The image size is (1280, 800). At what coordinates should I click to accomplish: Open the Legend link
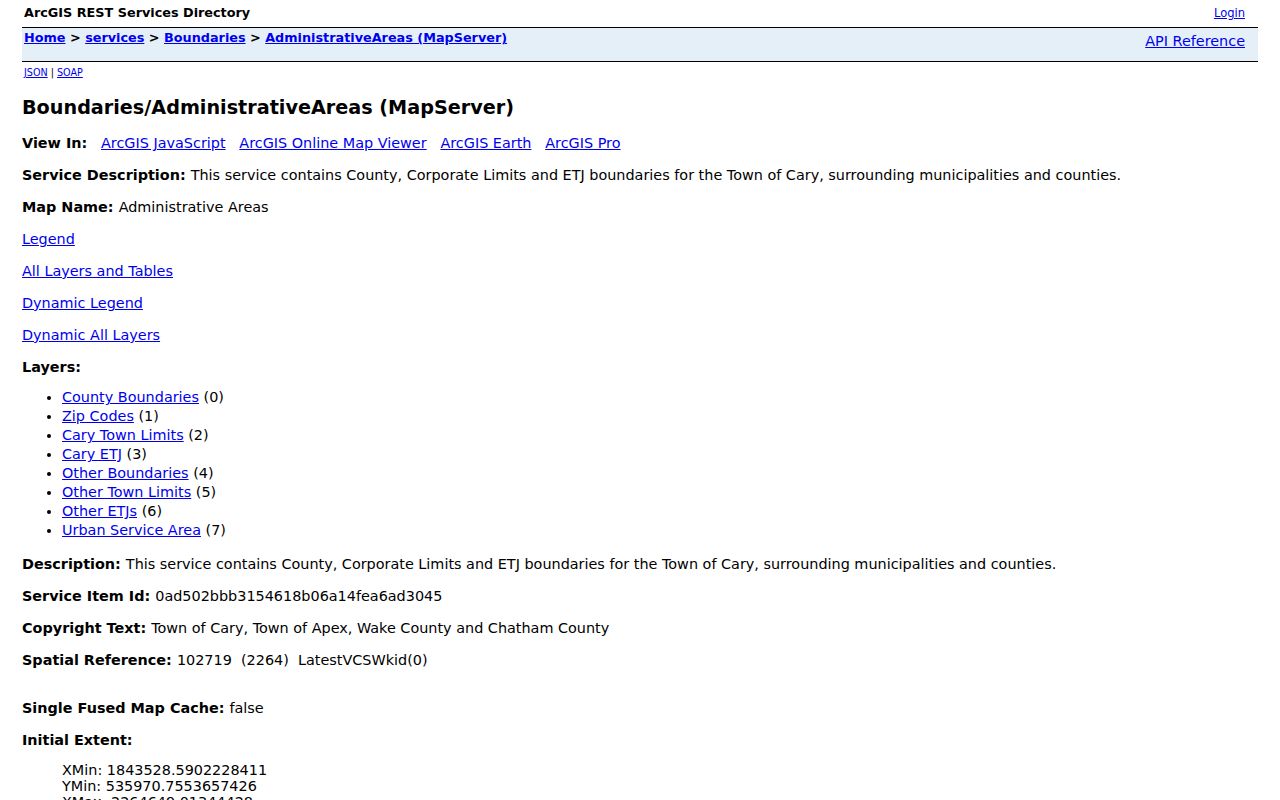point(48,239)
